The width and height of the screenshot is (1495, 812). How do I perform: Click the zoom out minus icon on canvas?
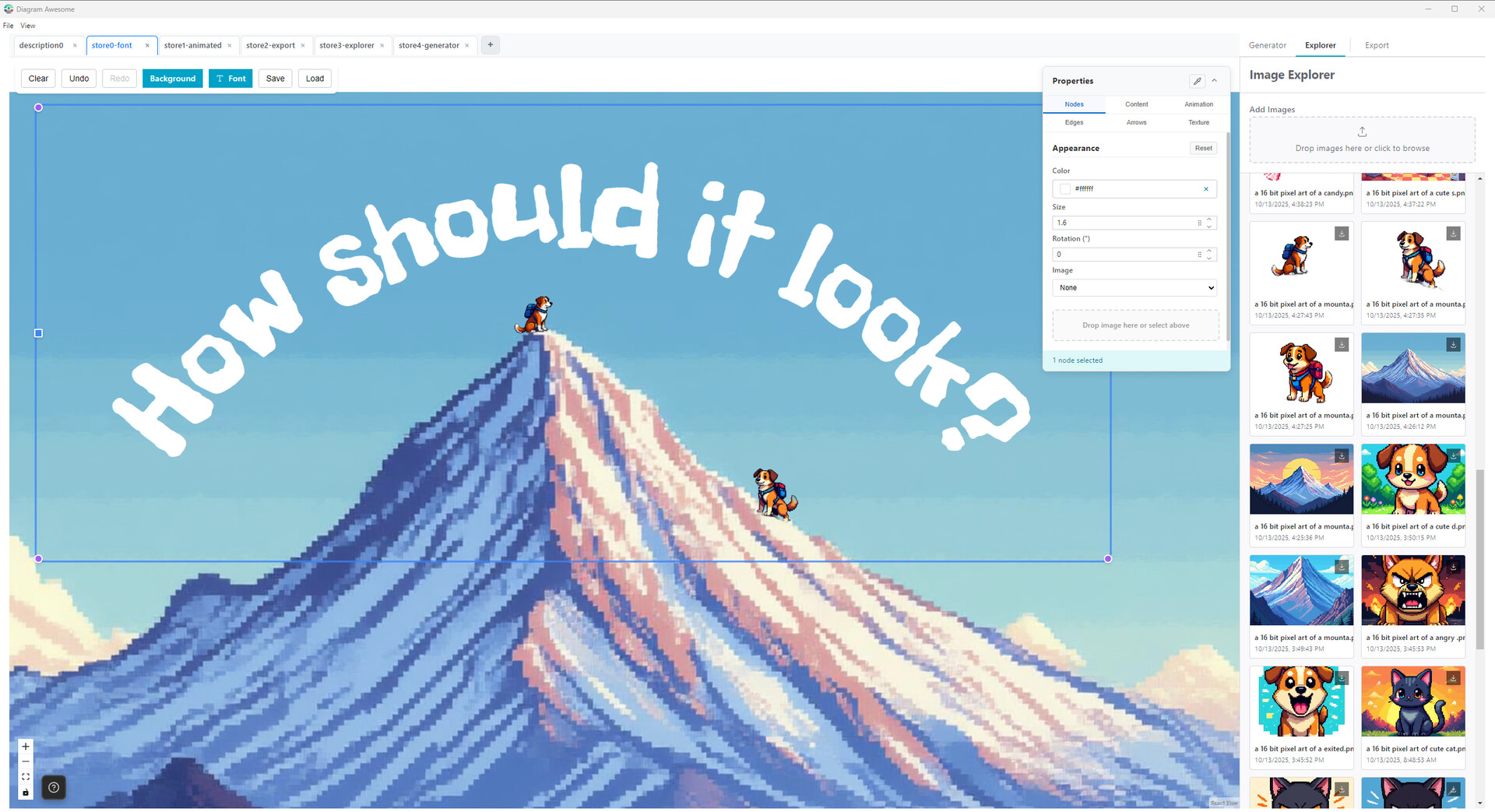(26, 761)
